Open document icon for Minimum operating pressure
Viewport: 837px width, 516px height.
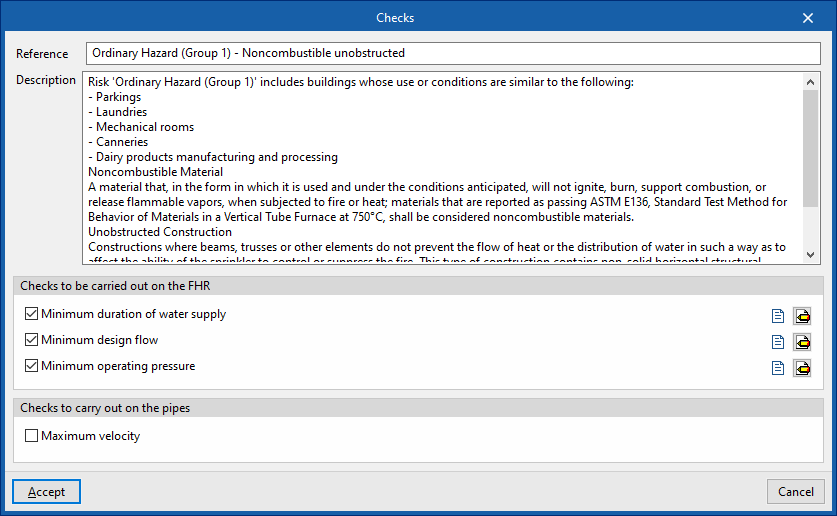[778, 368]
